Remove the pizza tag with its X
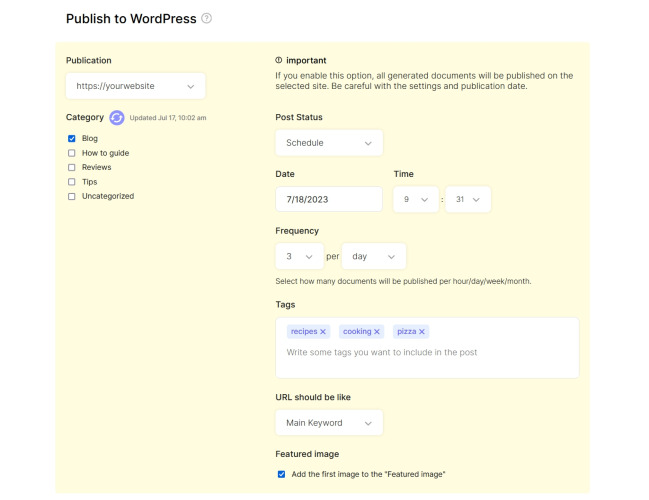Image resolution: width=649 pixels, height=500 pixels. [x=422, y=332]
